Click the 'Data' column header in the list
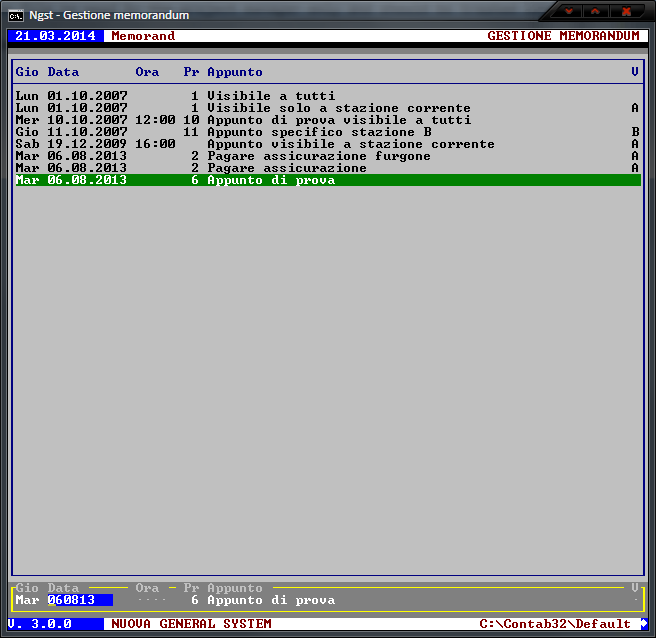The image size is (656, 638). coord(63,72)
